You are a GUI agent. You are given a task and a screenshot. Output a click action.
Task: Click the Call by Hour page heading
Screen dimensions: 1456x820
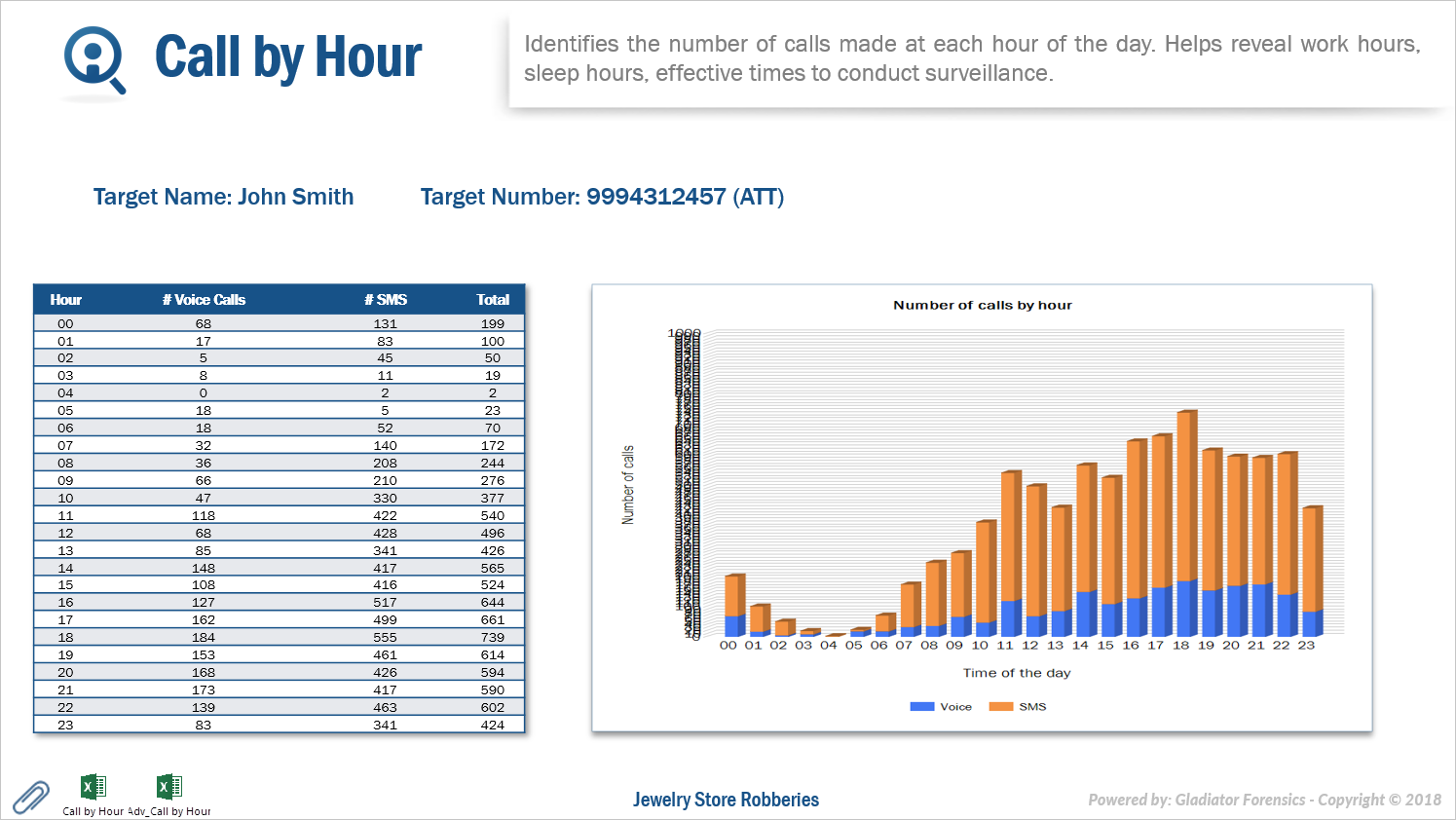click(288, 57)
